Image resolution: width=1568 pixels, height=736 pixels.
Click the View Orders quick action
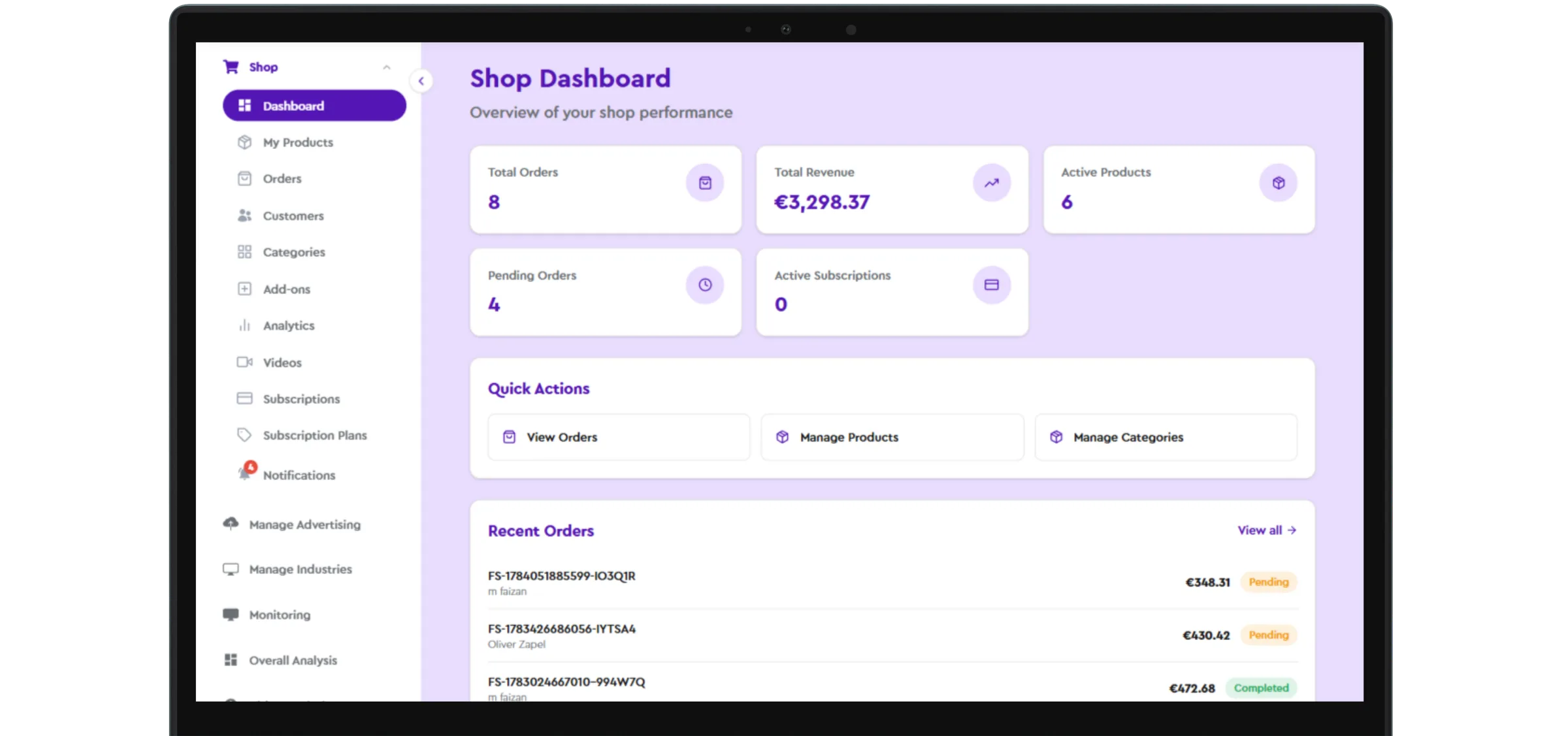point(619,437)
